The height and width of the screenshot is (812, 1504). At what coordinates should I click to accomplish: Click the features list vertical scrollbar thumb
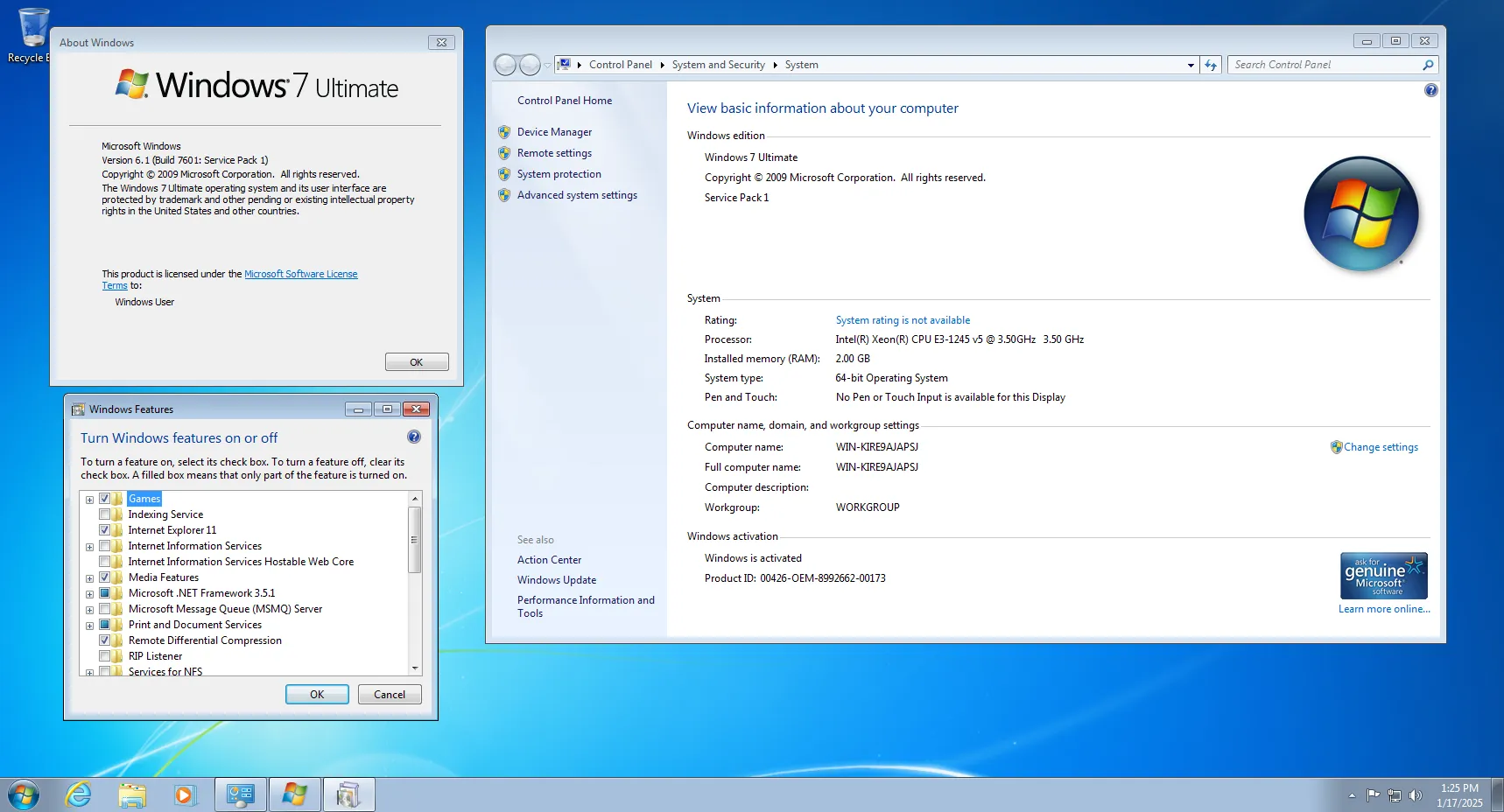coord(415,540)
